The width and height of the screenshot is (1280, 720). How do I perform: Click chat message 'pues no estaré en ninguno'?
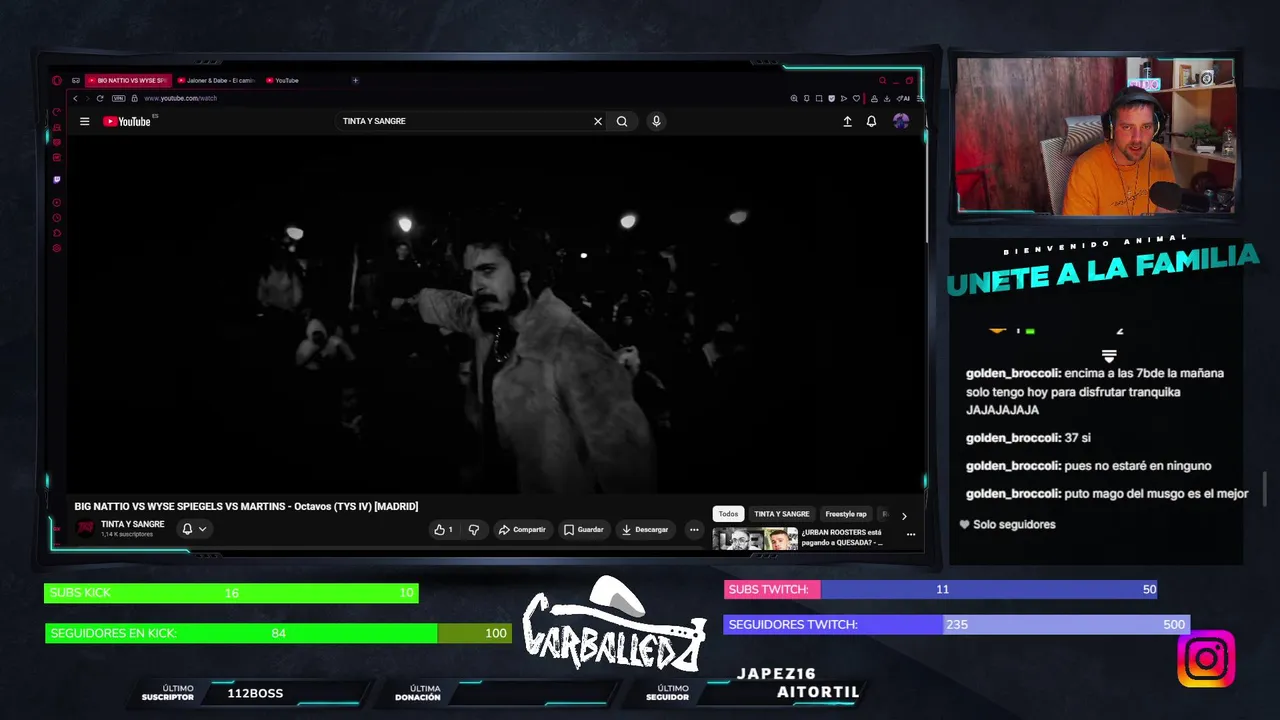[x=1088, y=466]
